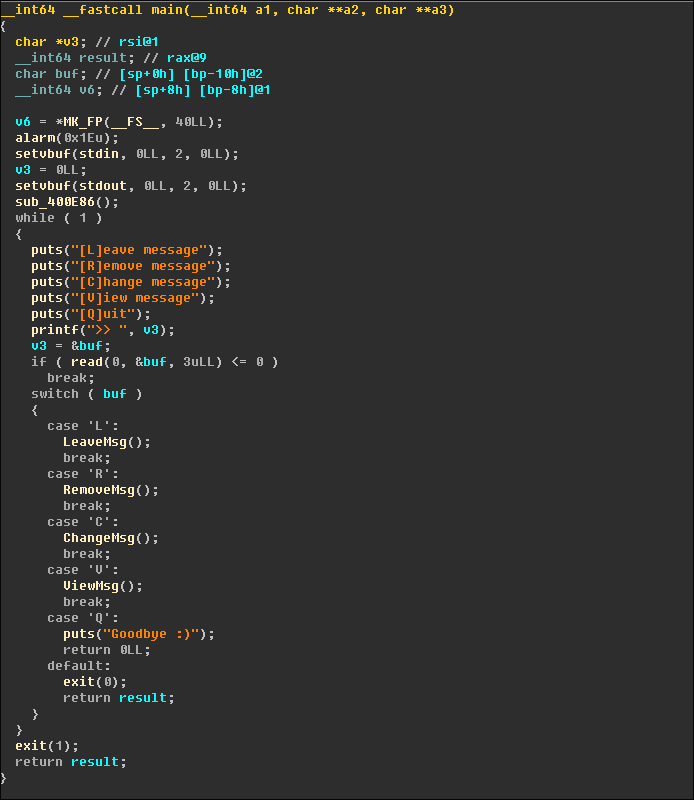Click the 'default:' label
This screenshot has width=694, height=800.
79,666
